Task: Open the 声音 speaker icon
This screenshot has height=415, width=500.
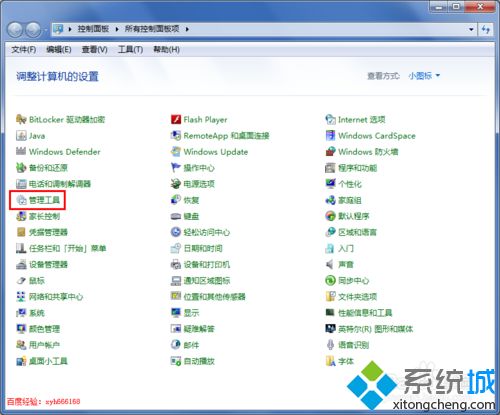Action: pyautogui.click(x=330, y=264)
